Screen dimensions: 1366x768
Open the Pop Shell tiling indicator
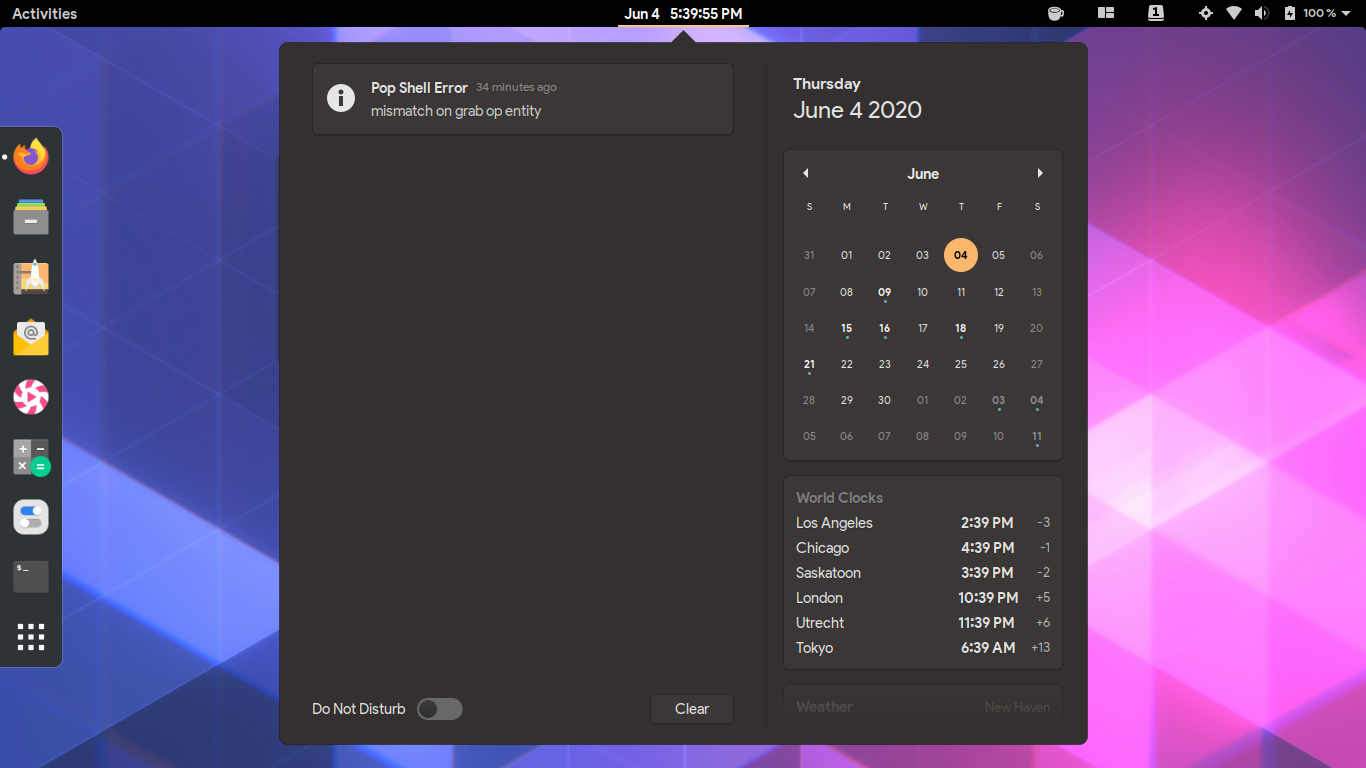pos(1106,13)
